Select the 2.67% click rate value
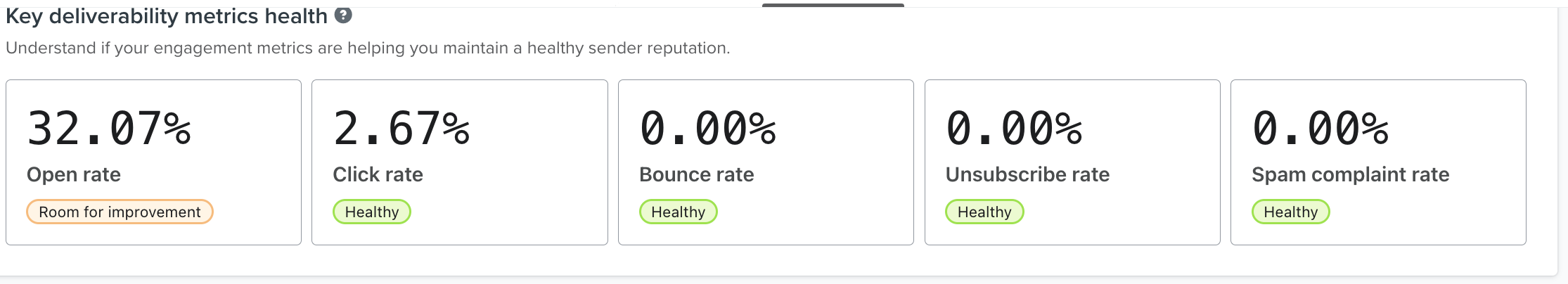This screenshot has width=1568, height=284. coord(401,129)
